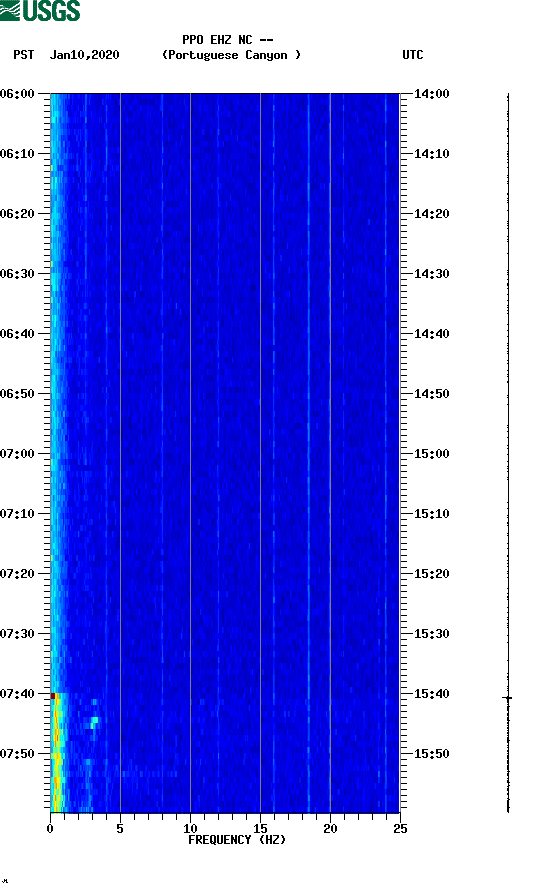Viewport: 552px width, 892px height.
Task: Click the 06:00 PST time label
Action: point(18,94)
